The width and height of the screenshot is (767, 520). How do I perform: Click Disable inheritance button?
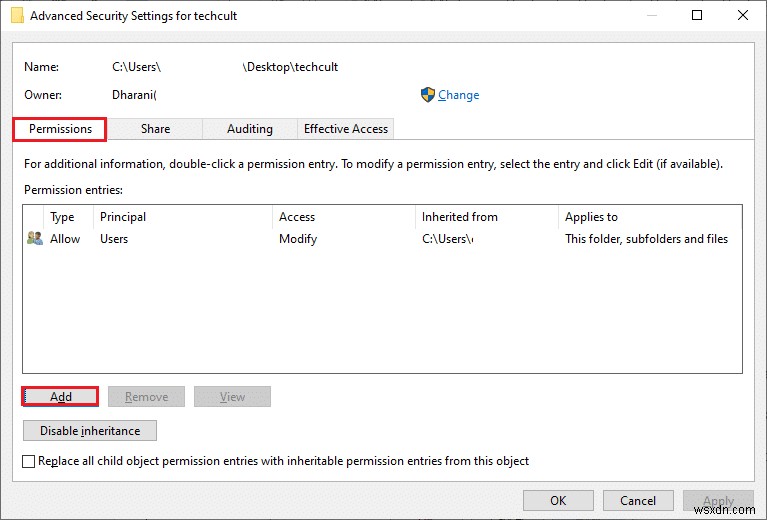90,430
